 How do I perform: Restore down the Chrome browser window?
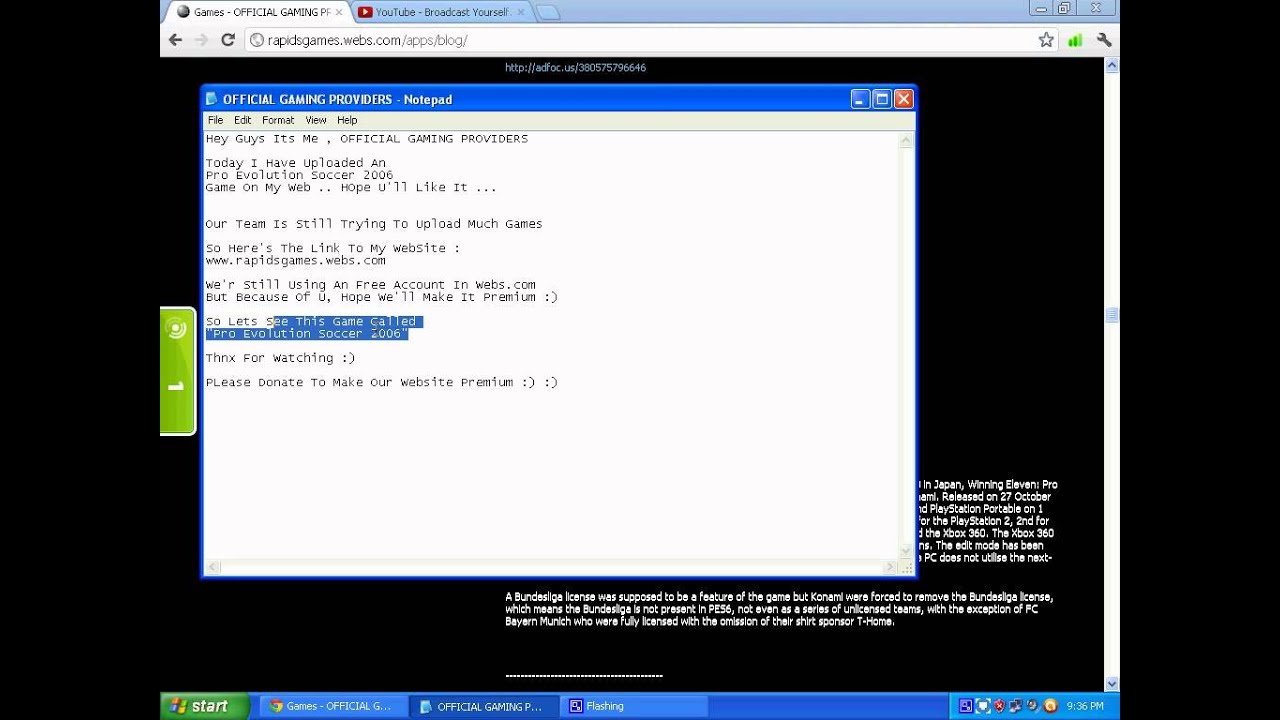(1065, 8)
